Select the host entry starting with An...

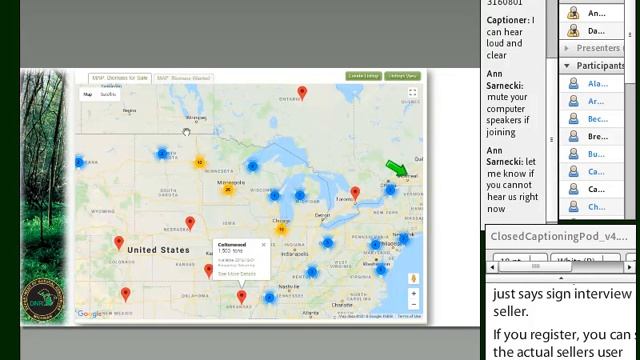[x=591, y=13]
